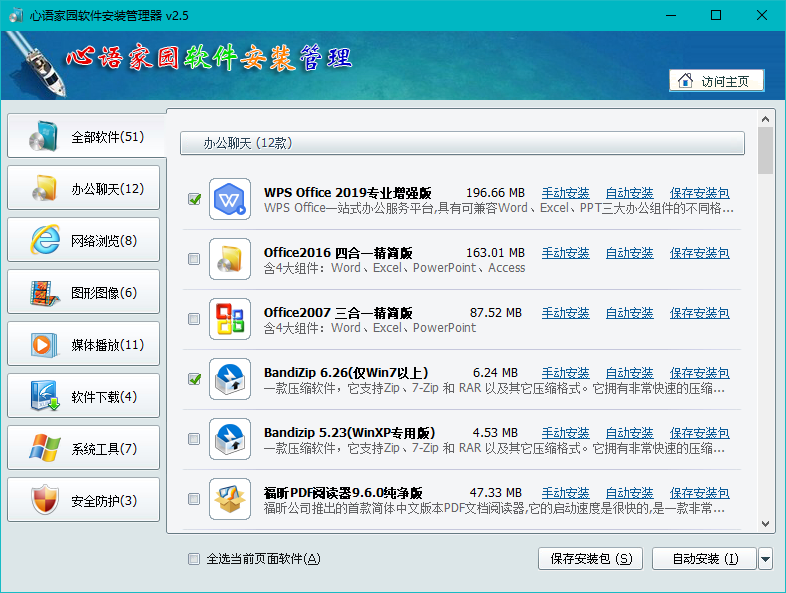Click 手动安装 for Office2007 三合一精简版
786x593 pixels.
click(565, 313)
